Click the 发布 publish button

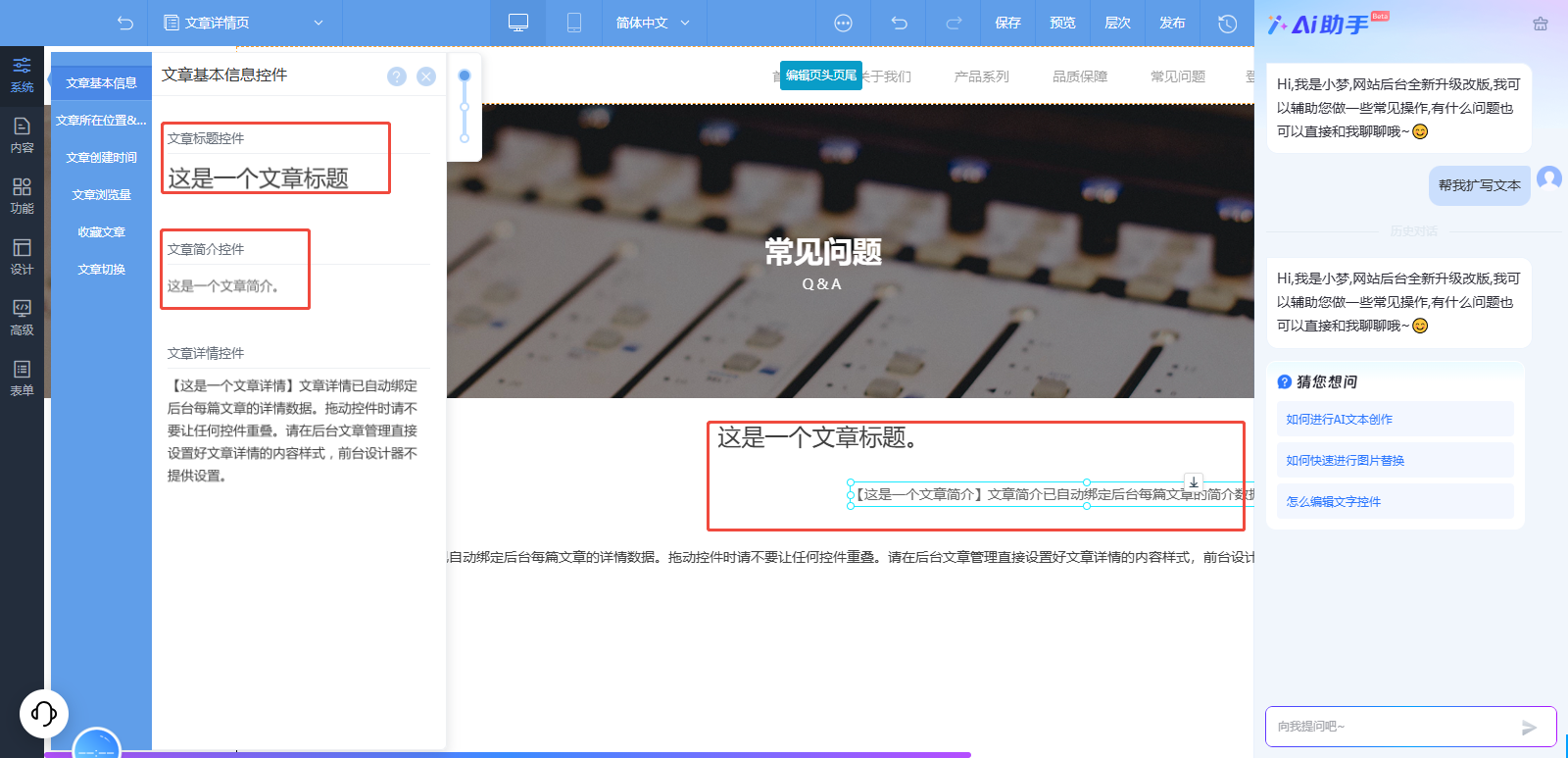pos(1172,23)
